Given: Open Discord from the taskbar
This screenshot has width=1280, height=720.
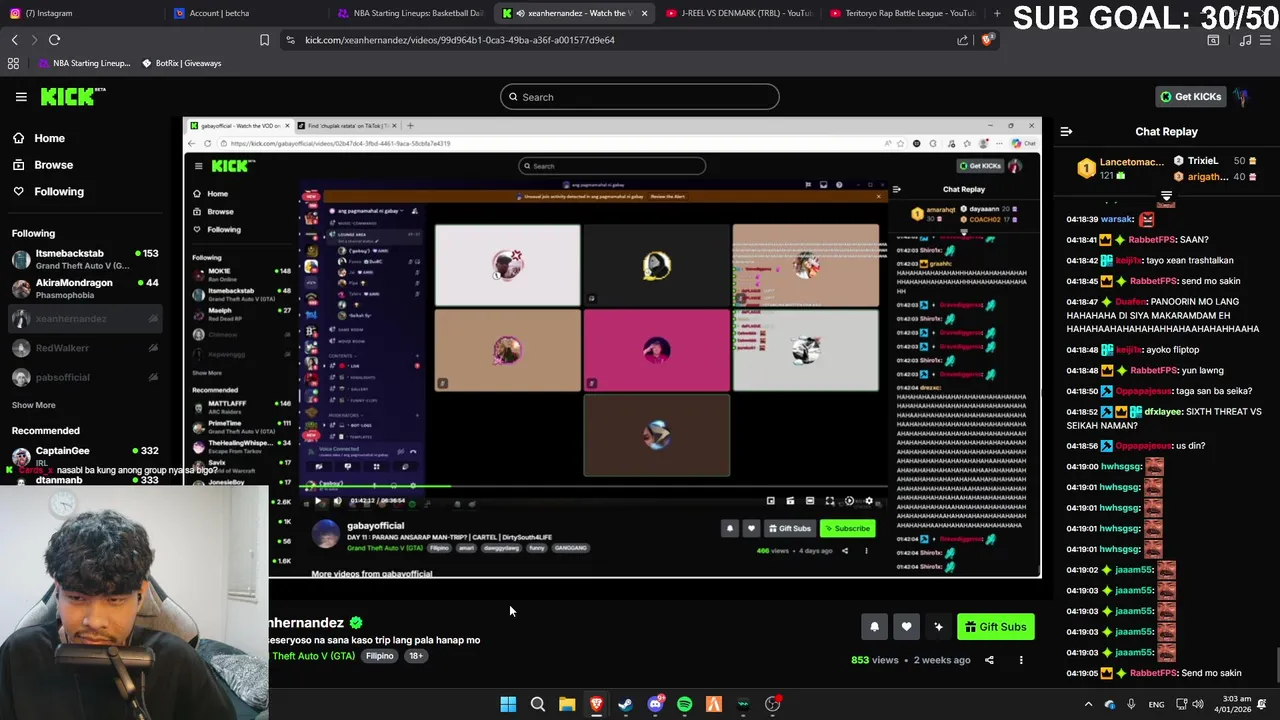Looking at the screenshot, I should [655, 704].
